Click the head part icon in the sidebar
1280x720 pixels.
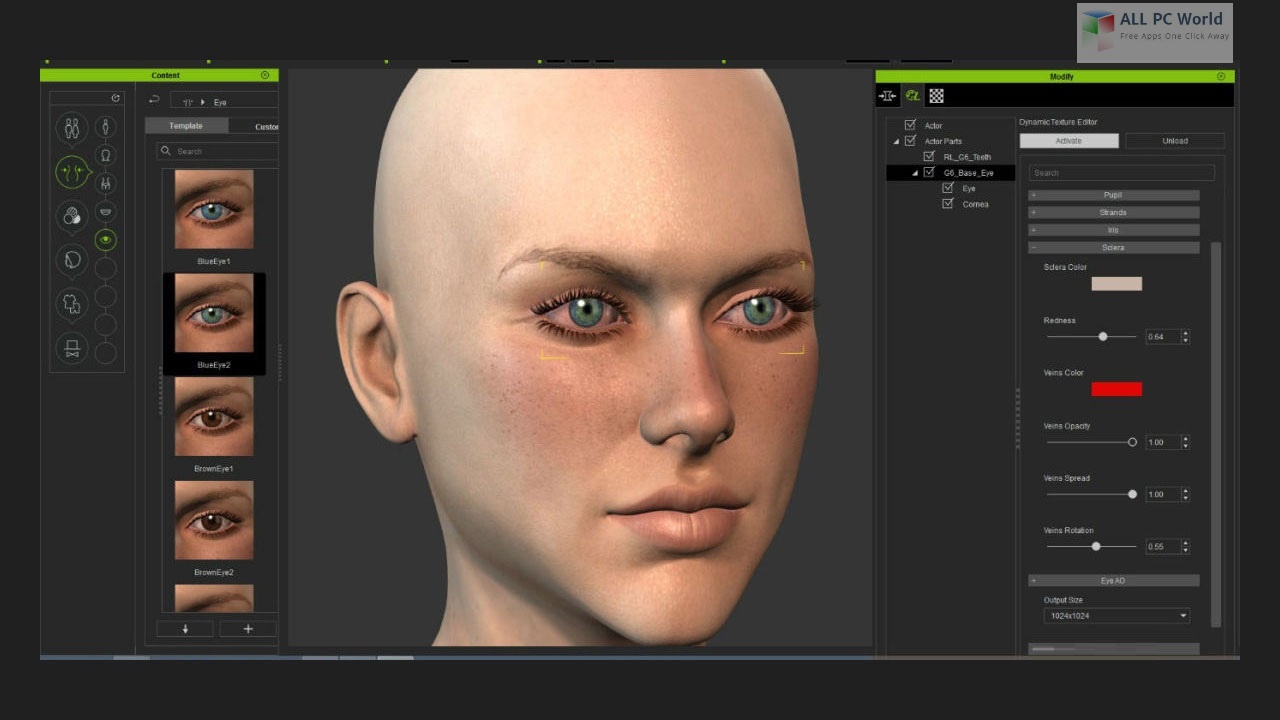104,154
